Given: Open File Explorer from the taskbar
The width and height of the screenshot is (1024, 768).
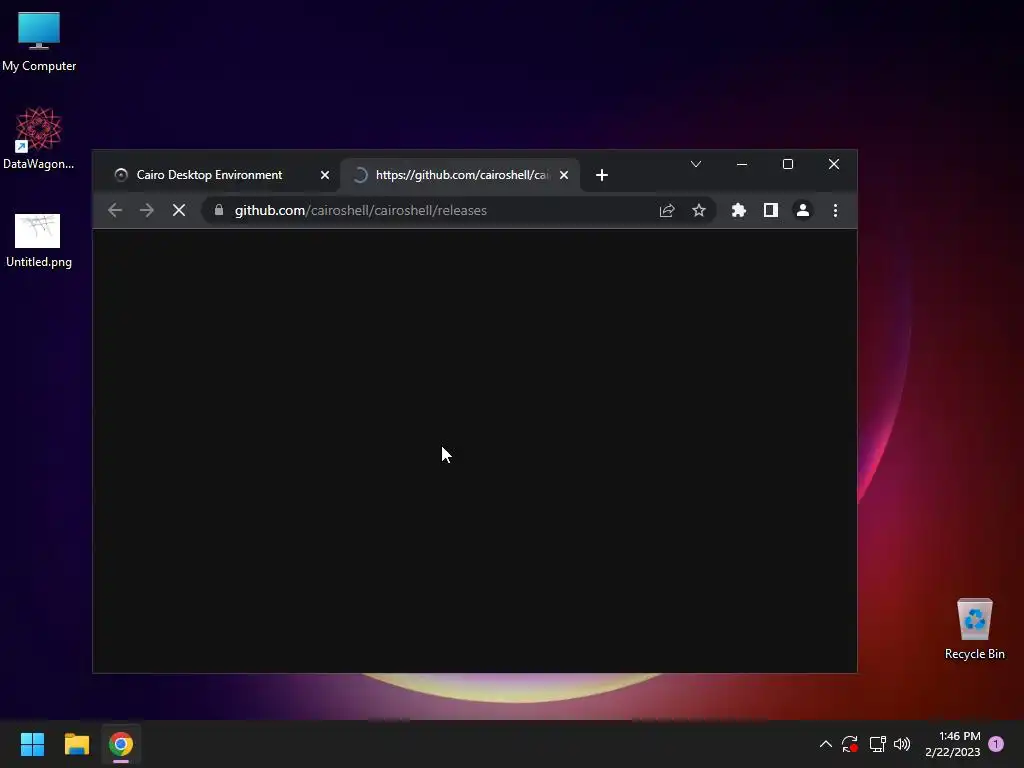Looking at the screenshot, I should click(x=76, y=744).
